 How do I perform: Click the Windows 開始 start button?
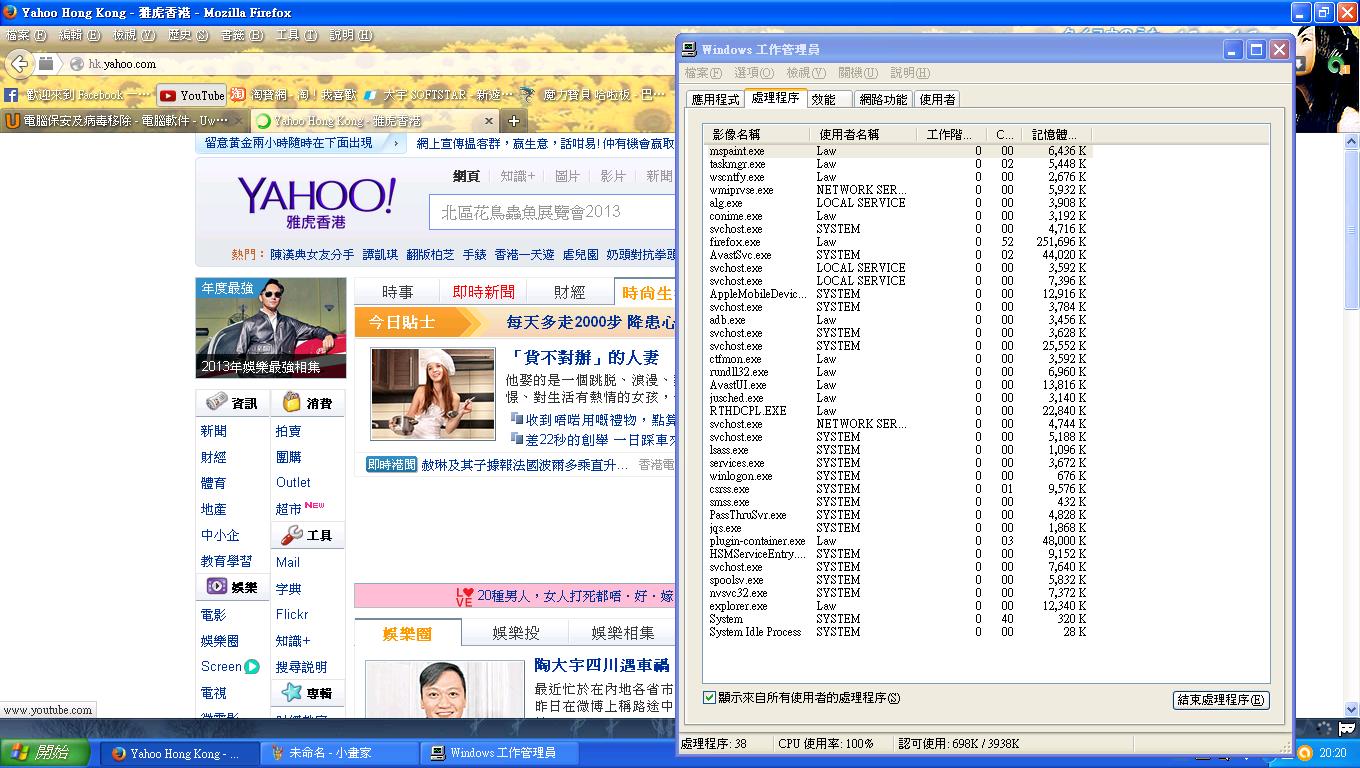point(46,753)
